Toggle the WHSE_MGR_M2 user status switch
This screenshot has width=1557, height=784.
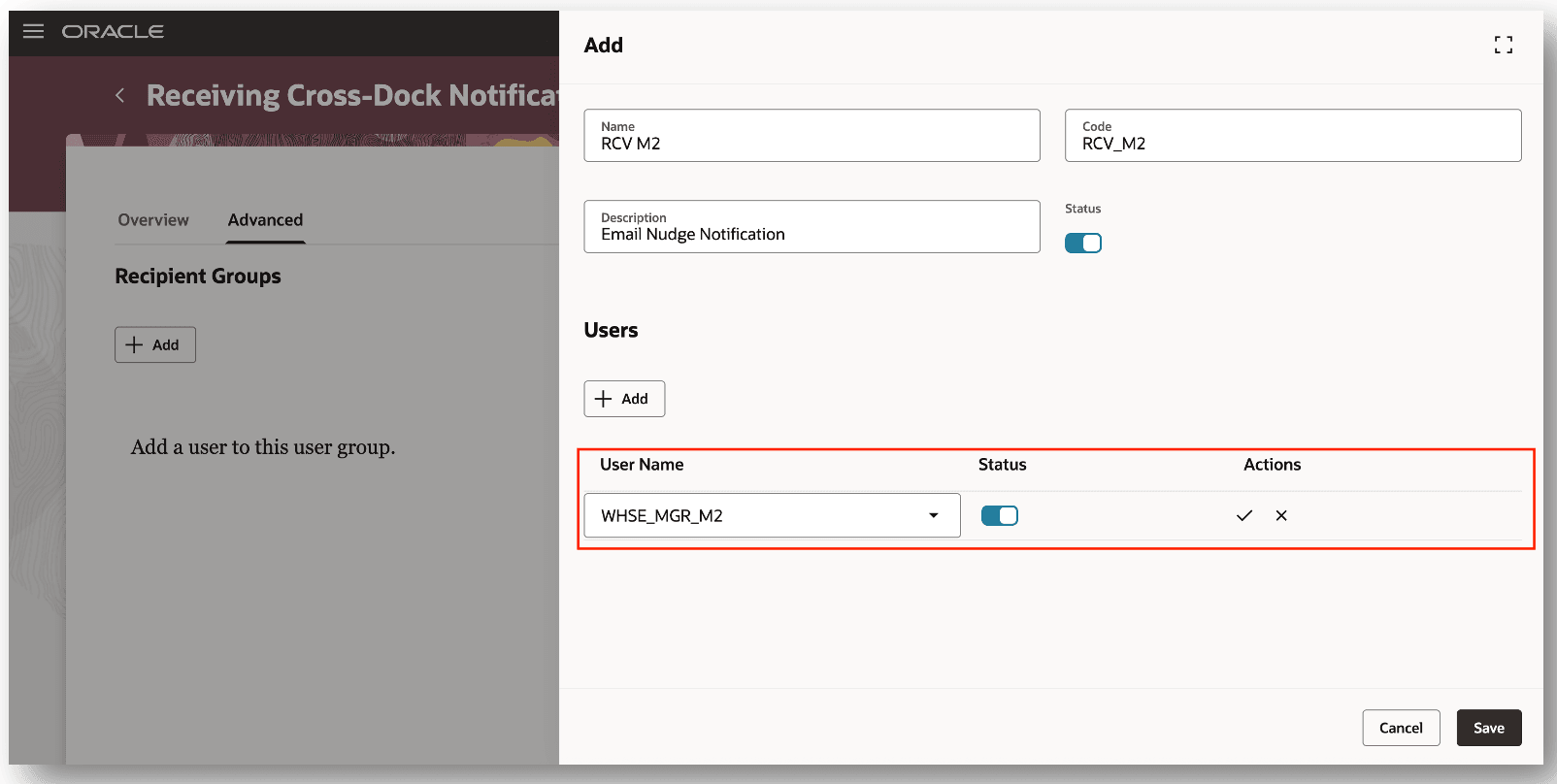coord(1000,515)
